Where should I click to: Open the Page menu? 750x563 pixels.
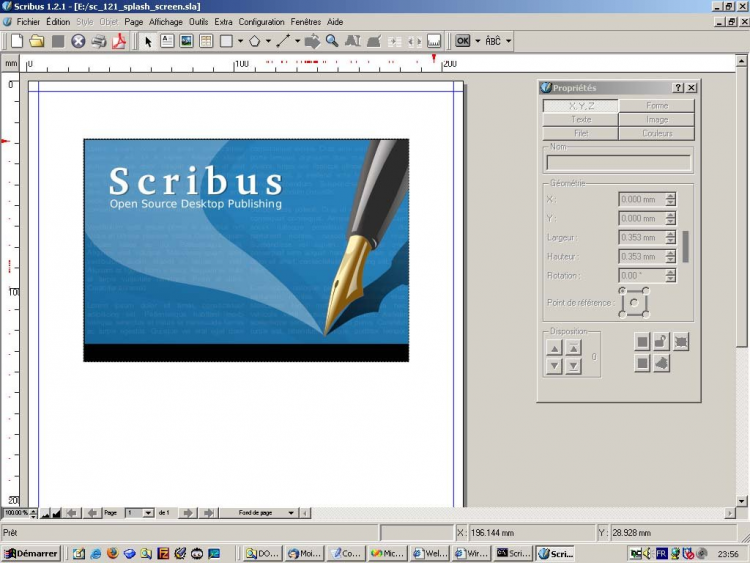click(133, 22)
